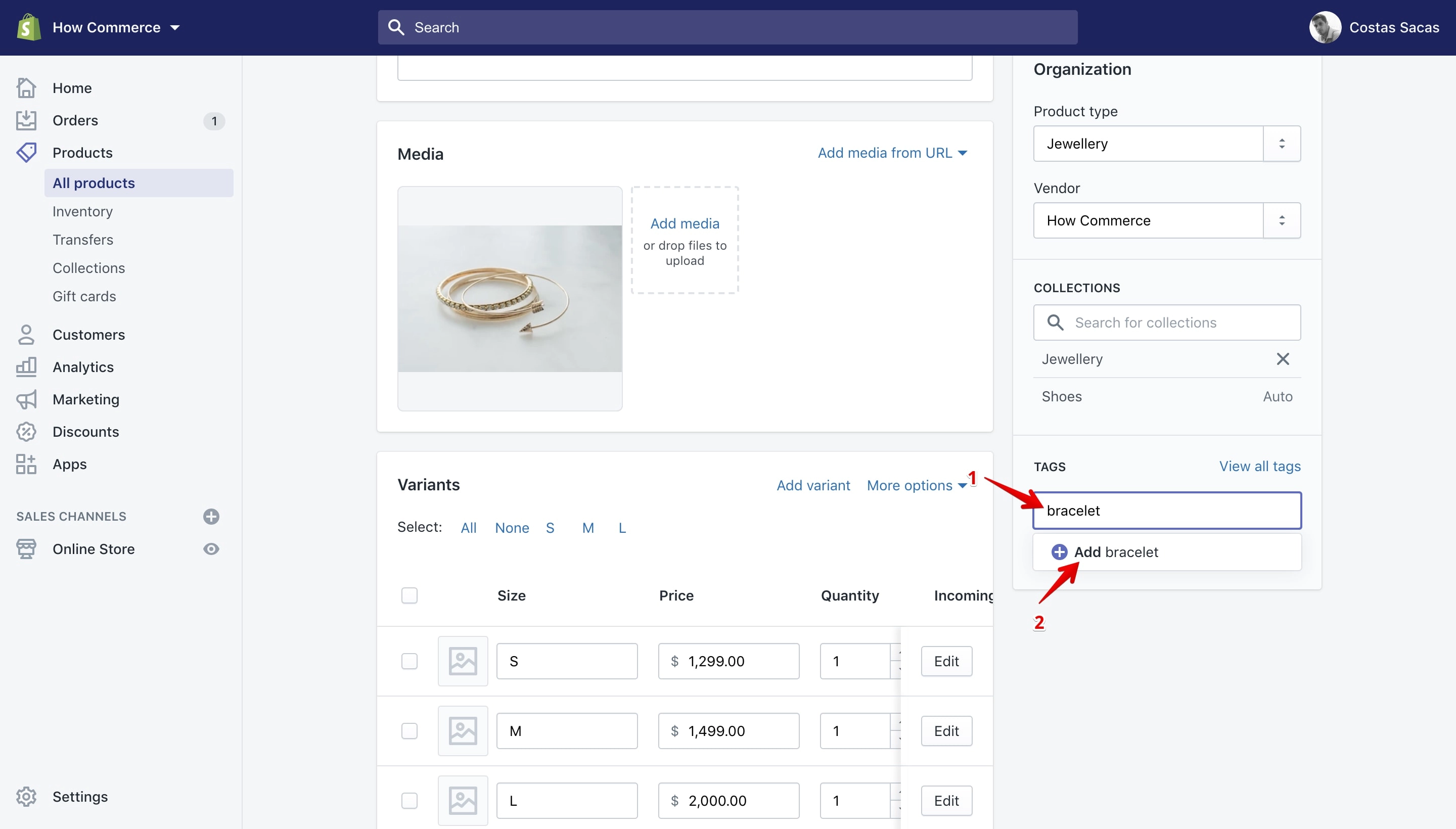Check the M variant checkbox

tap(409, 731)
